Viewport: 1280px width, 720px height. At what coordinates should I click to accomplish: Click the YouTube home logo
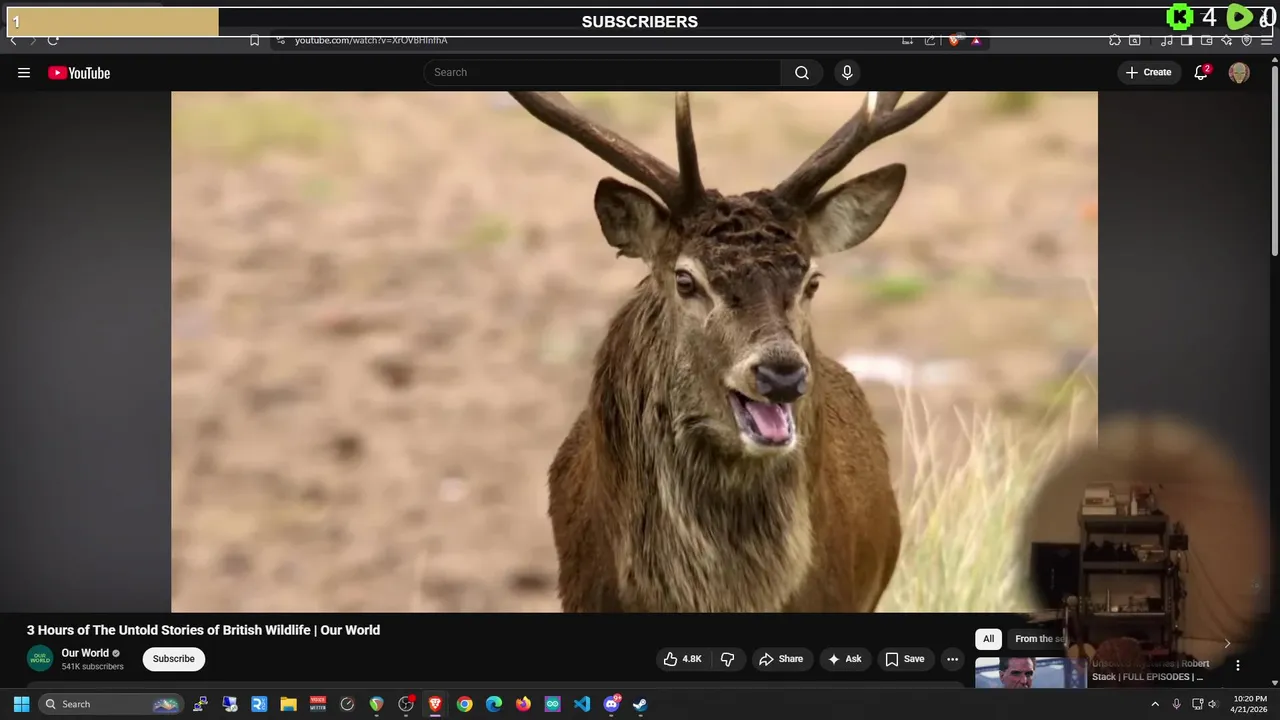pos(79,73)
